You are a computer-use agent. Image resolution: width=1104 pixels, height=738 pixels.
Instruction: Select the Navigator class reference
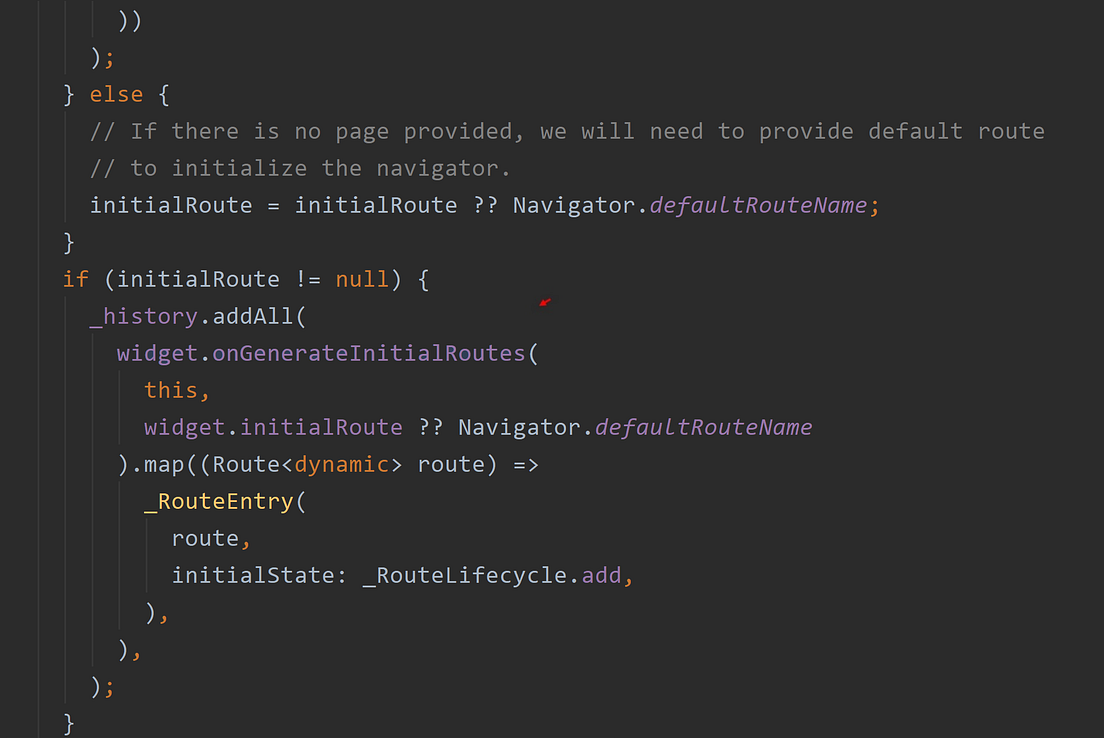(575, 204)
